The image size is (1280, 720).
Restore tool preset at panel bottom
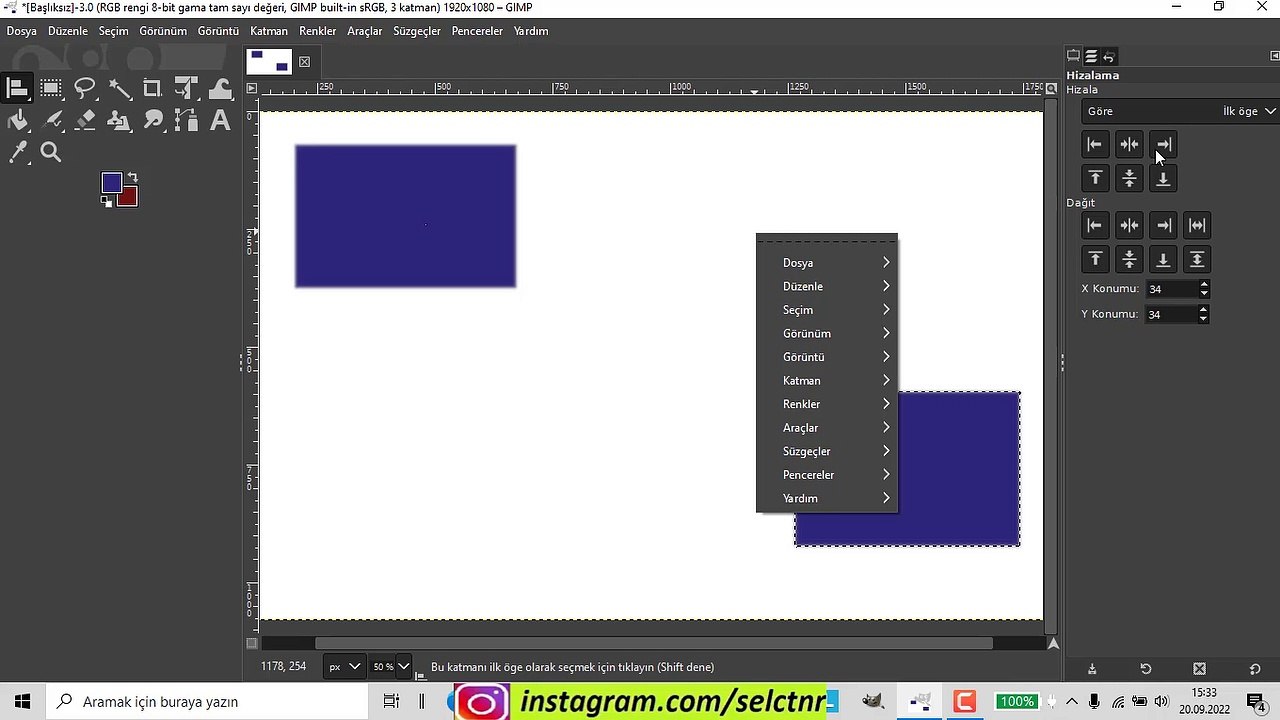point(1146,669)
